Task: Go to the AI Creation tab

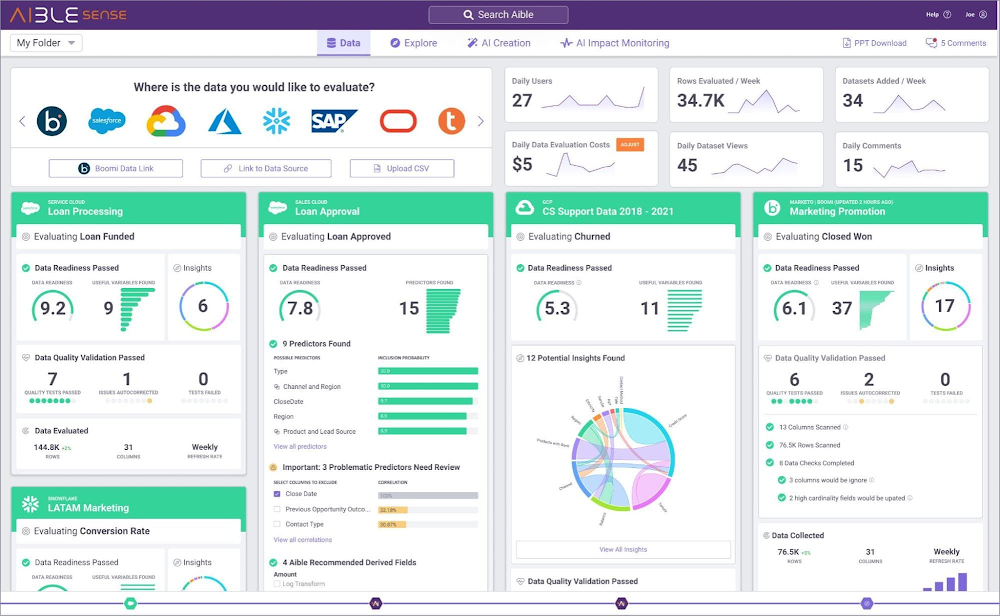Action: point(499,43)
